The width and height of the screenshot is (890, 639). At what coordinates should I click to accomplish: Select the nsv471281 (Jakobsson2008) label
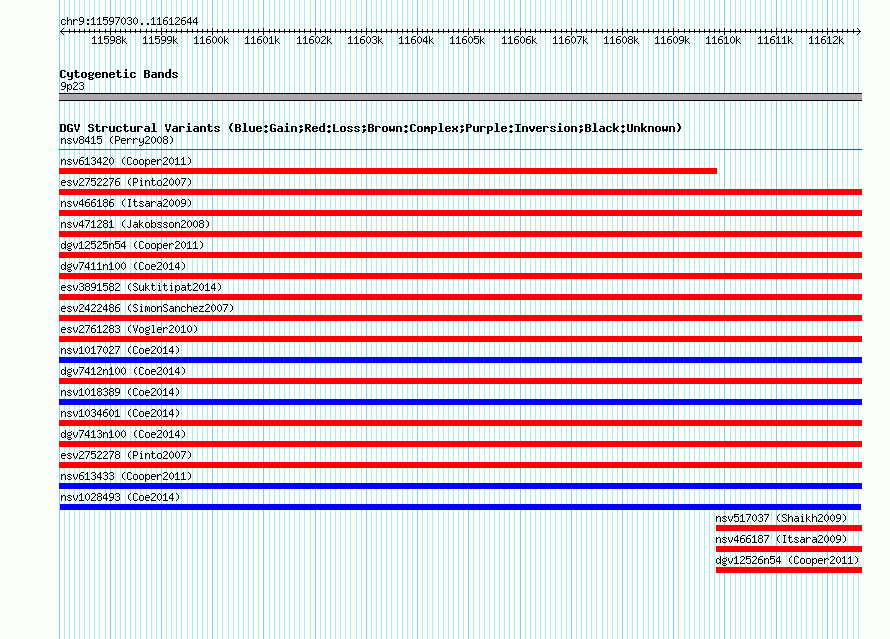point(135,224)
